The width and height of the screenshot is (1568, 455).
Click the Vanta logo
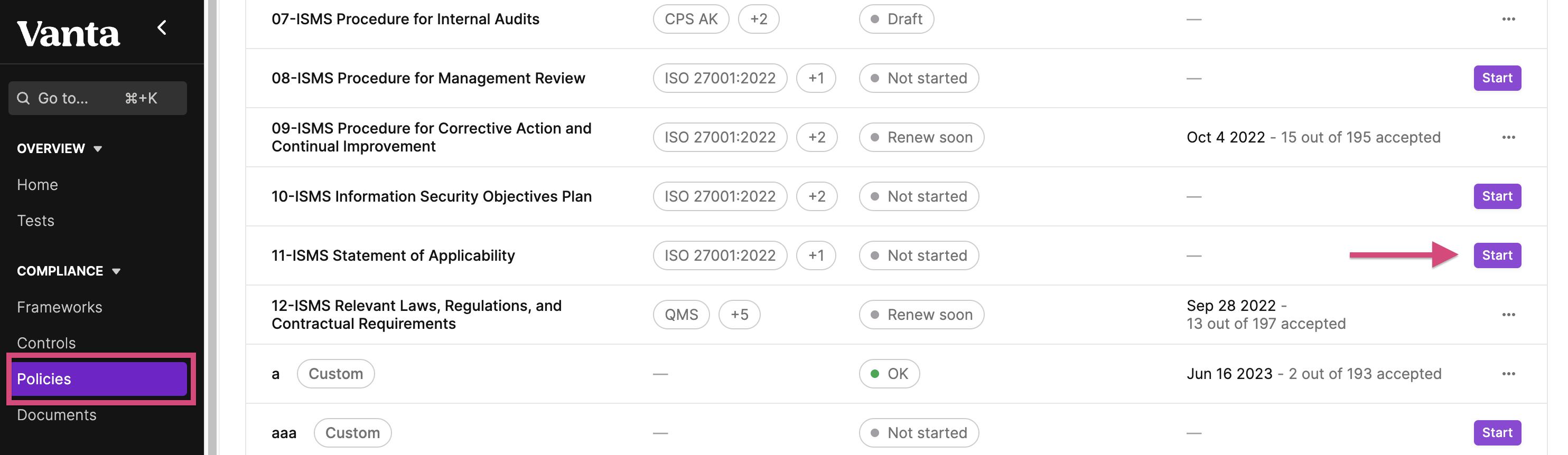(68, 33)
